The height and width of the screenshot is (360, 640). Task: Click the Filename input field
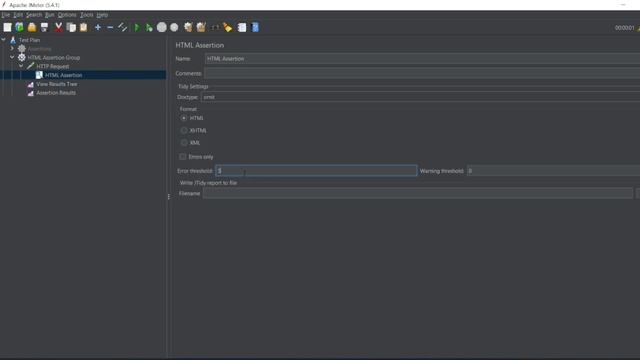418,193
